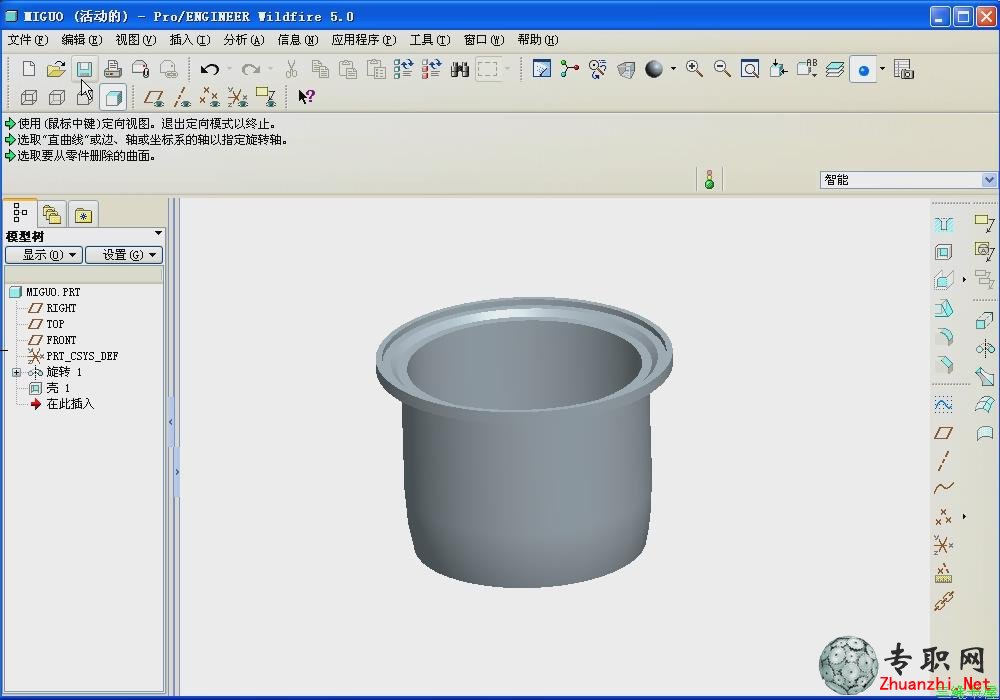The image size is (1000, 700).
Task: Click the chain link icon on right toolbar
Action: point(944,601)
